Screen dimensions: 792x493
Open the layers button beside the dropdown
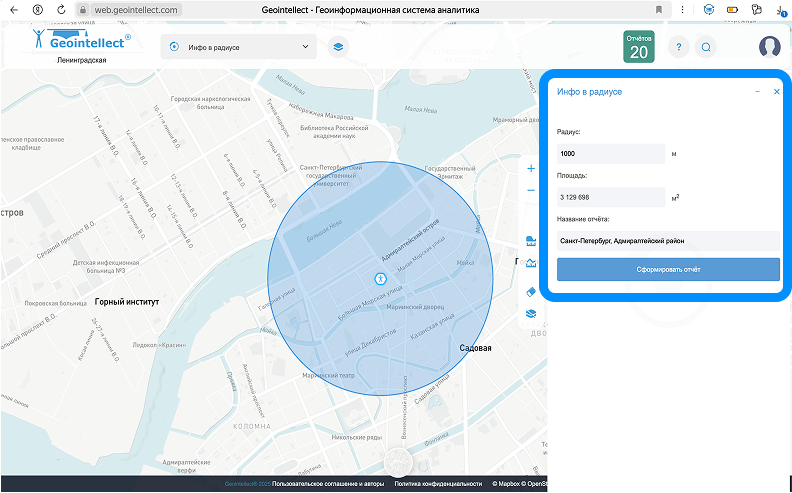coord(338,47)
